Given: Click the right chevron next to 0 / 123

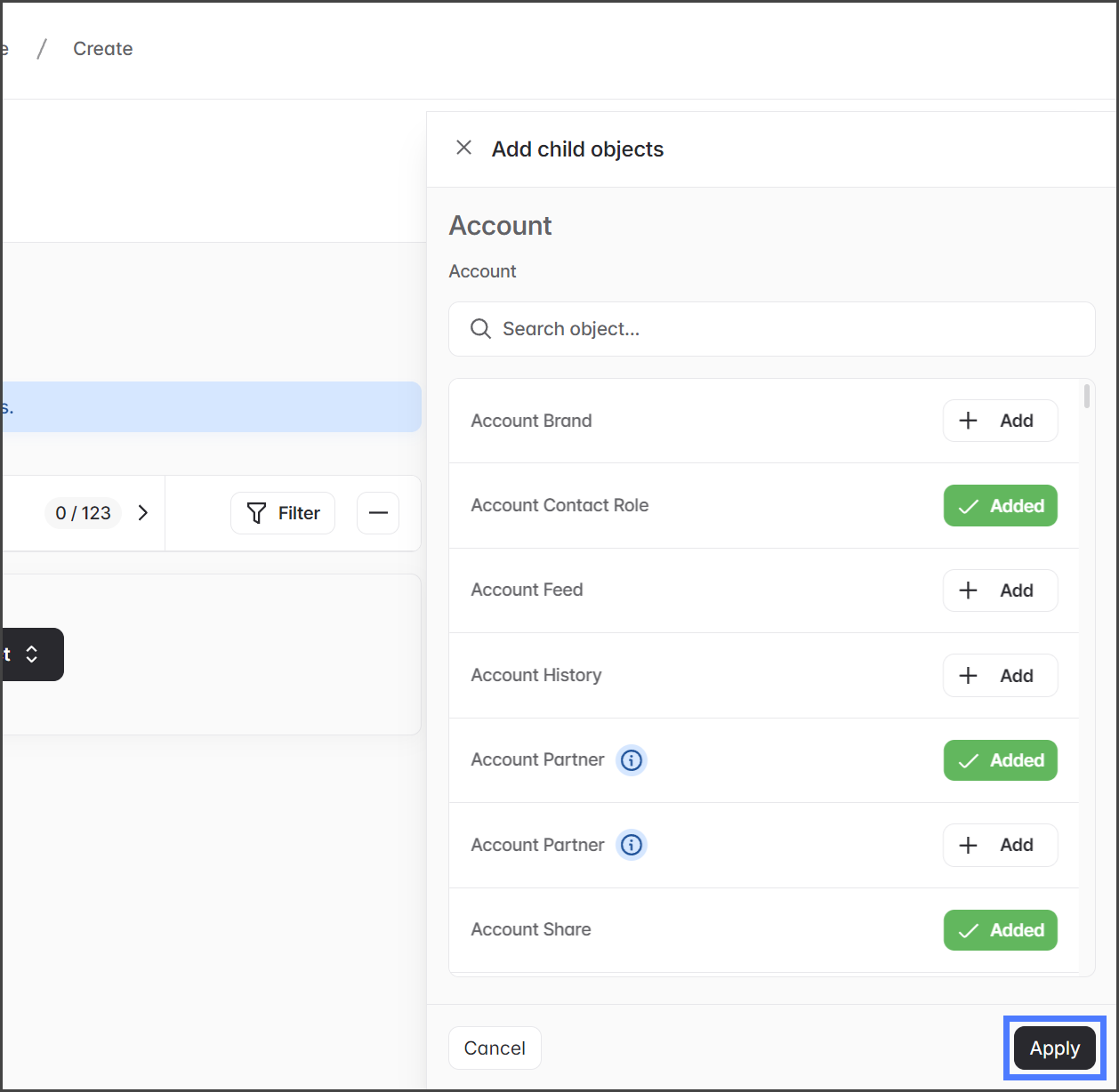Looking at the screenshot, I should pos(143,513).
